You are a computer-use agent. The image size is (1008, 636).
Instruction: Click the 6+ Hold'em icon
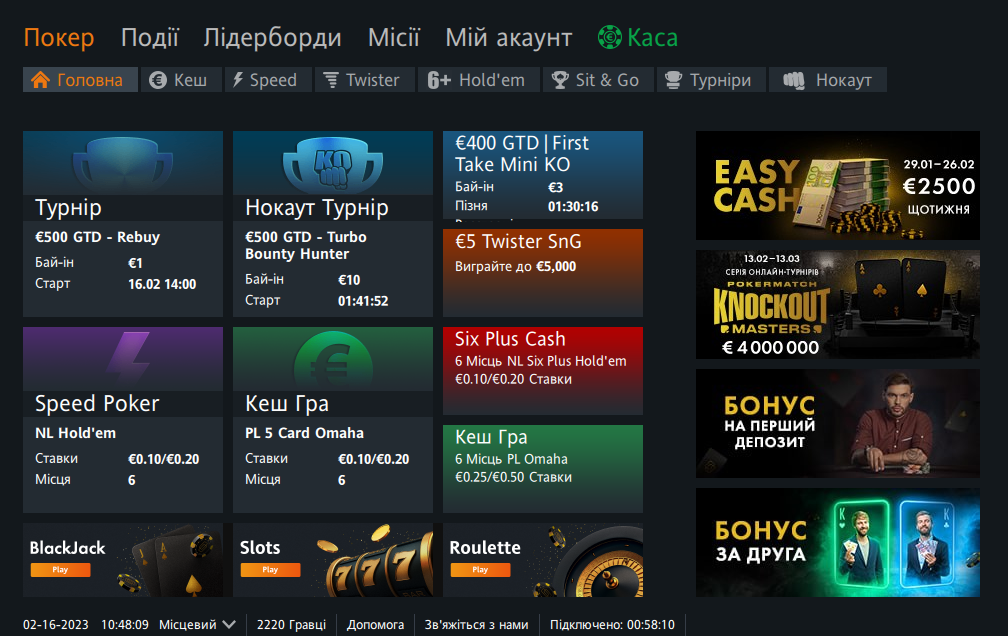coord(439,80)
